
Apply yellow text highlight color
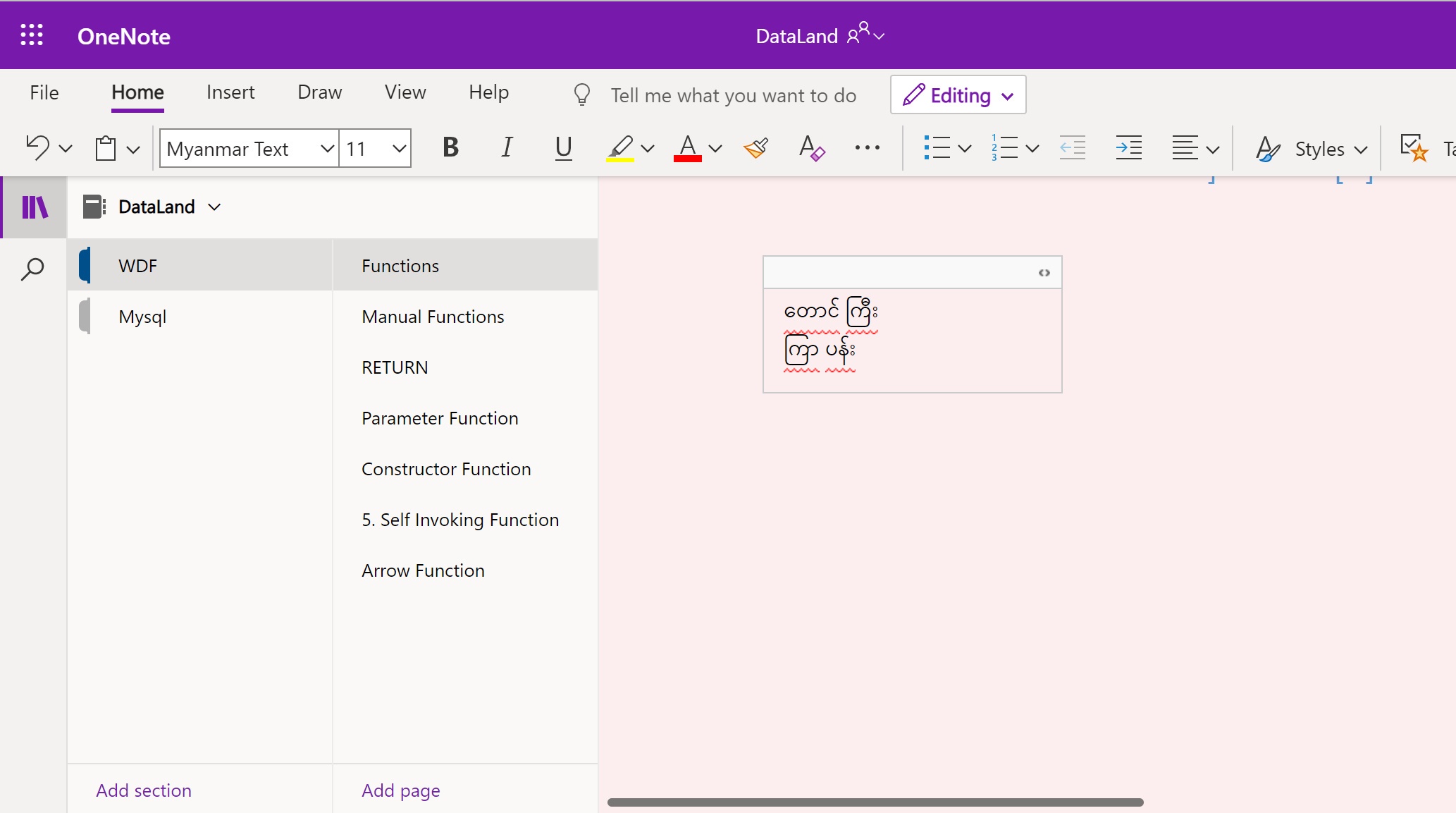(620, 148)
